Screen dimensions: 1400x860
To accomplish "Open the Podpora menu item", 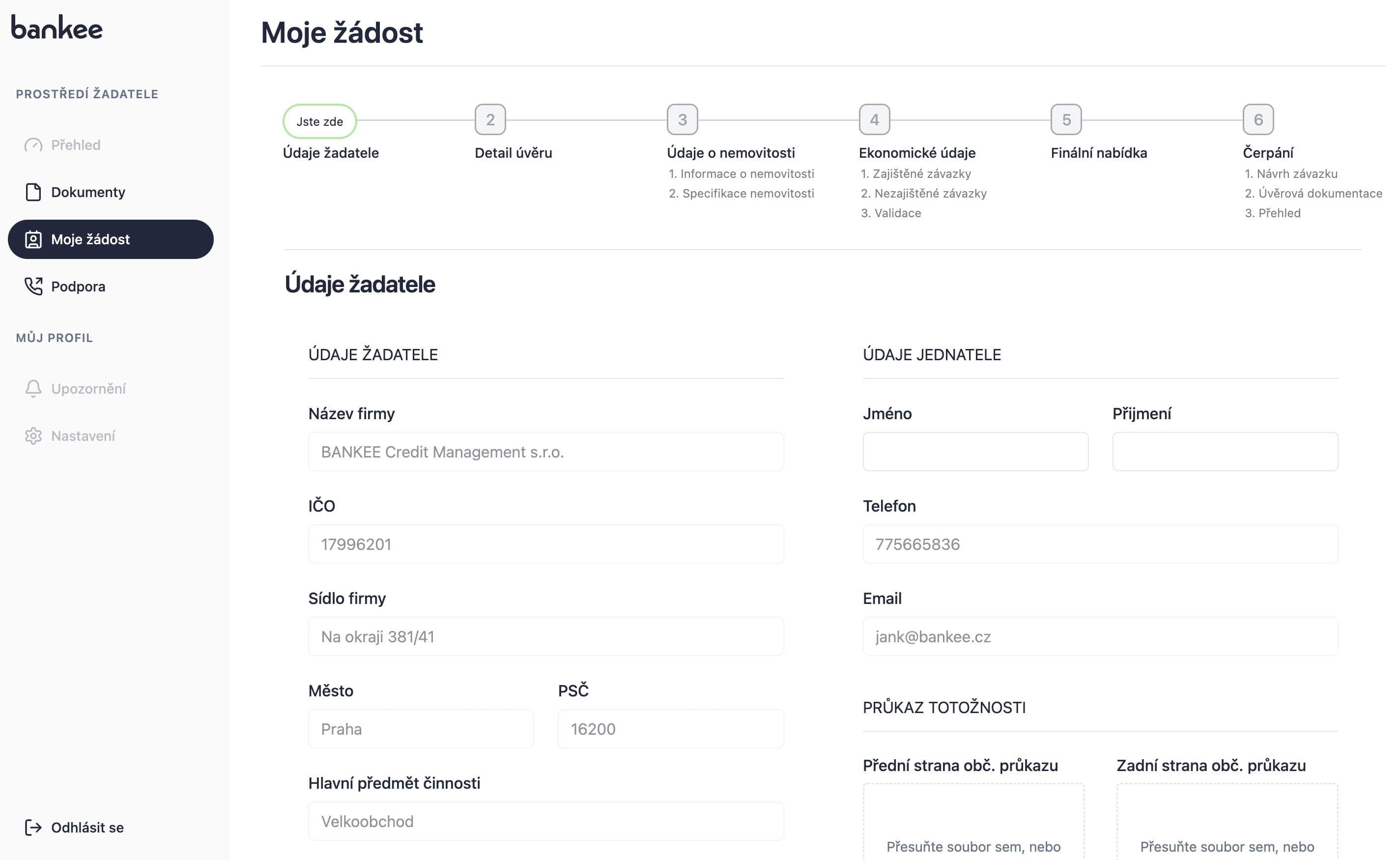I will 78,286.
